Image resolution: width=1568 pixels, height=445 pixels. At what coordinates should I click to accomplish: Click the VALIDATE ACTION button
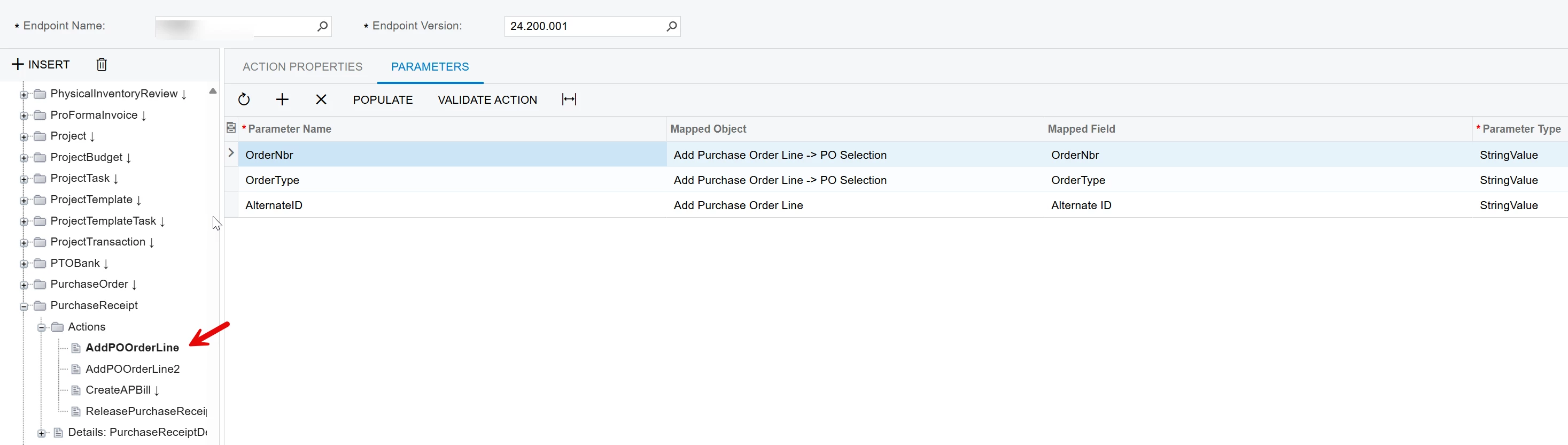point(487,100)
